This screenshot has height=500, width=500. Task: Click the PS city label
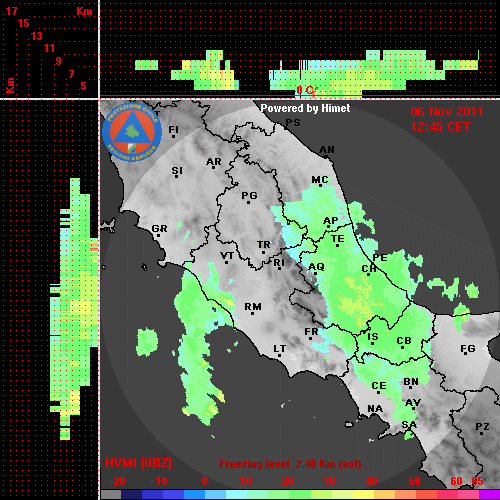[293, 123]
